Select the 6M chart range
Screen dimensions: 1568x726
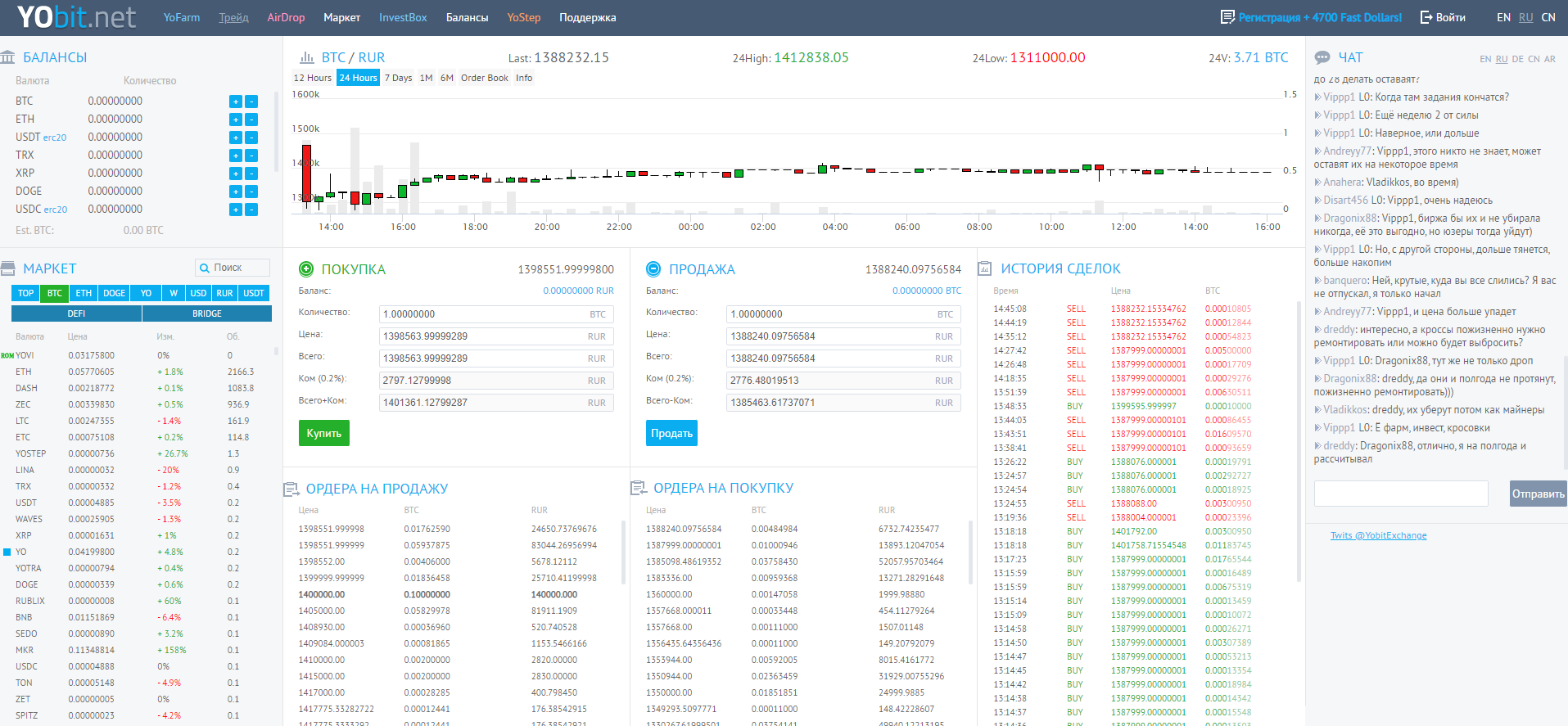coord(447,78)
